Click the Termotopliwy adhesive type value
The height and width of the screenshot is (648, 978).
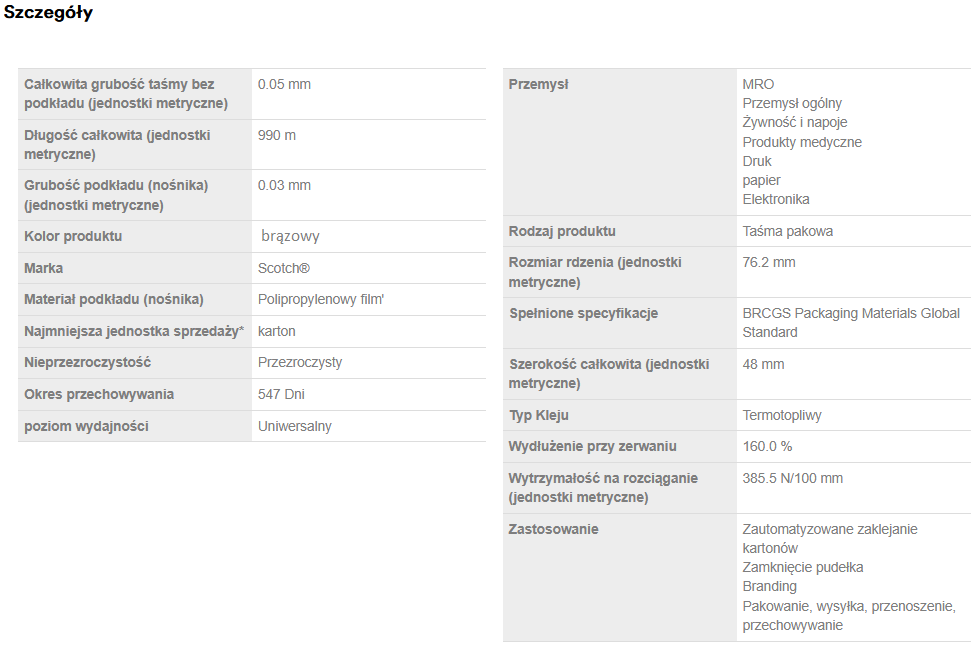point(782,415)
